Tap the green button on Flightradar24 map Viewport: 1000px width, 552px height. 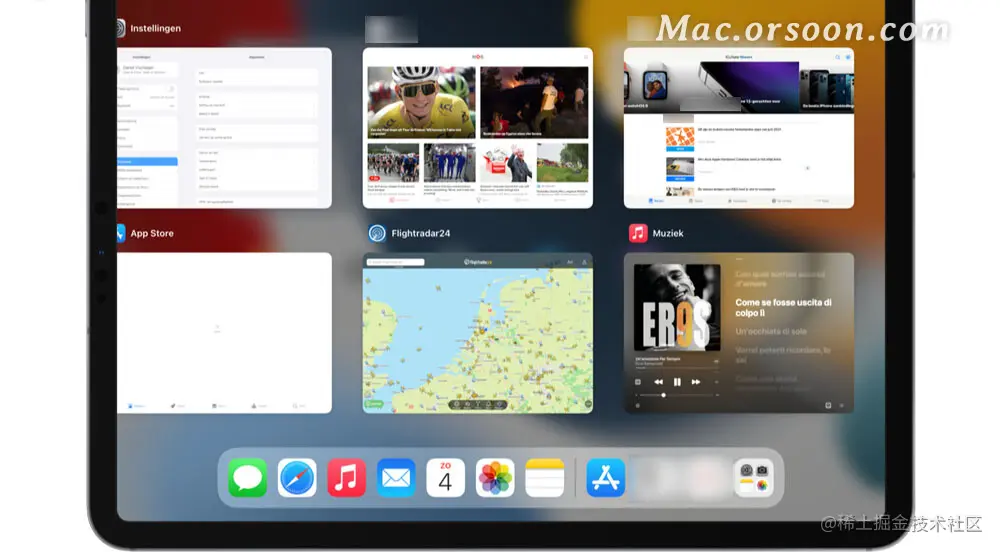(374, 403)
